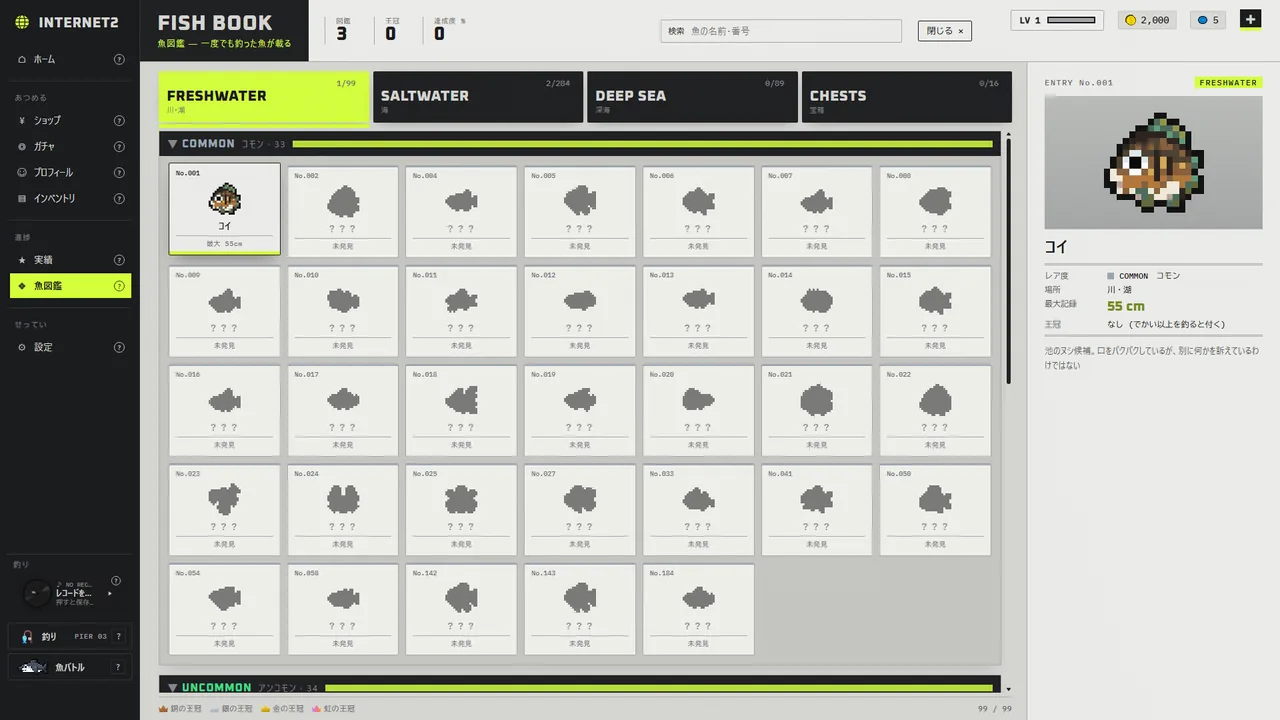Open the help icon next to ホーム
Image resolution: width=1280 pixels, height=720 pixels.
(119, 59)
